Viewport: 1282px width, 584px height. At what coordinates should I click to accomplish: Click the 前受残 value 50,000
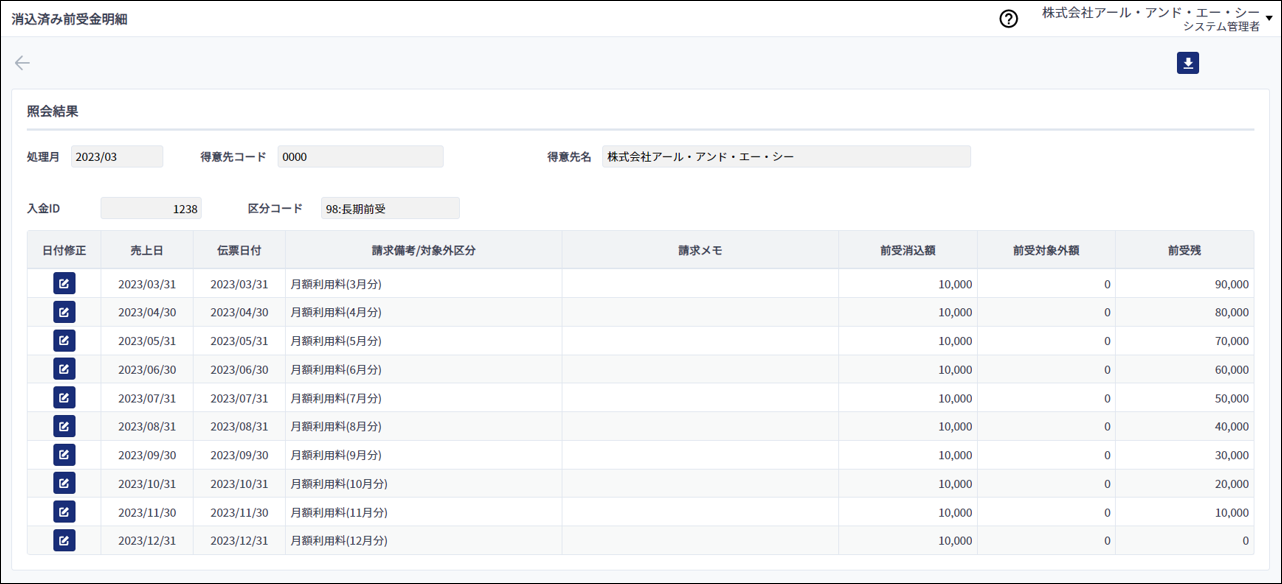coord(1232,398)
